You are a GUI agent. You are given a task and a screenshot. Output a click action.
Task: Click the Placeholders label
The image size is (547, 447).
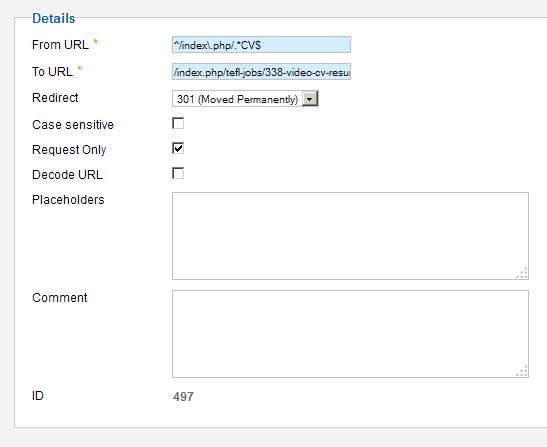tap(68, 200)
